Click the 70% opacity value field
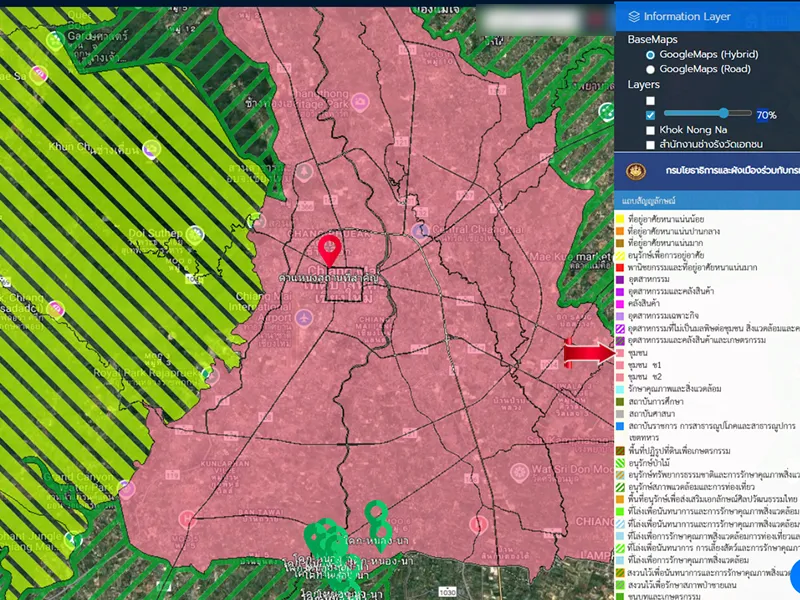Viewport: 800px width, 600px height. 766,115
